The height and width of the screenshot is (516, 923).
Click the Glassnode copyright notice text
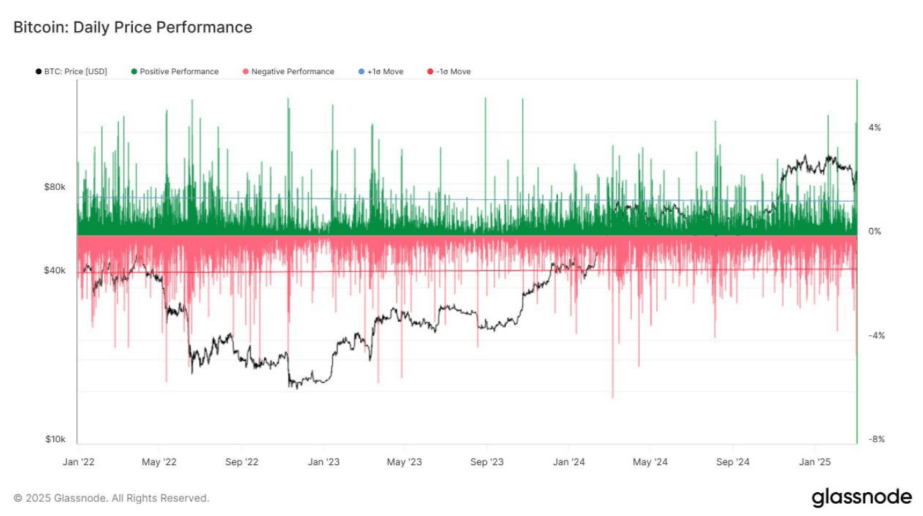pos(111,497)
